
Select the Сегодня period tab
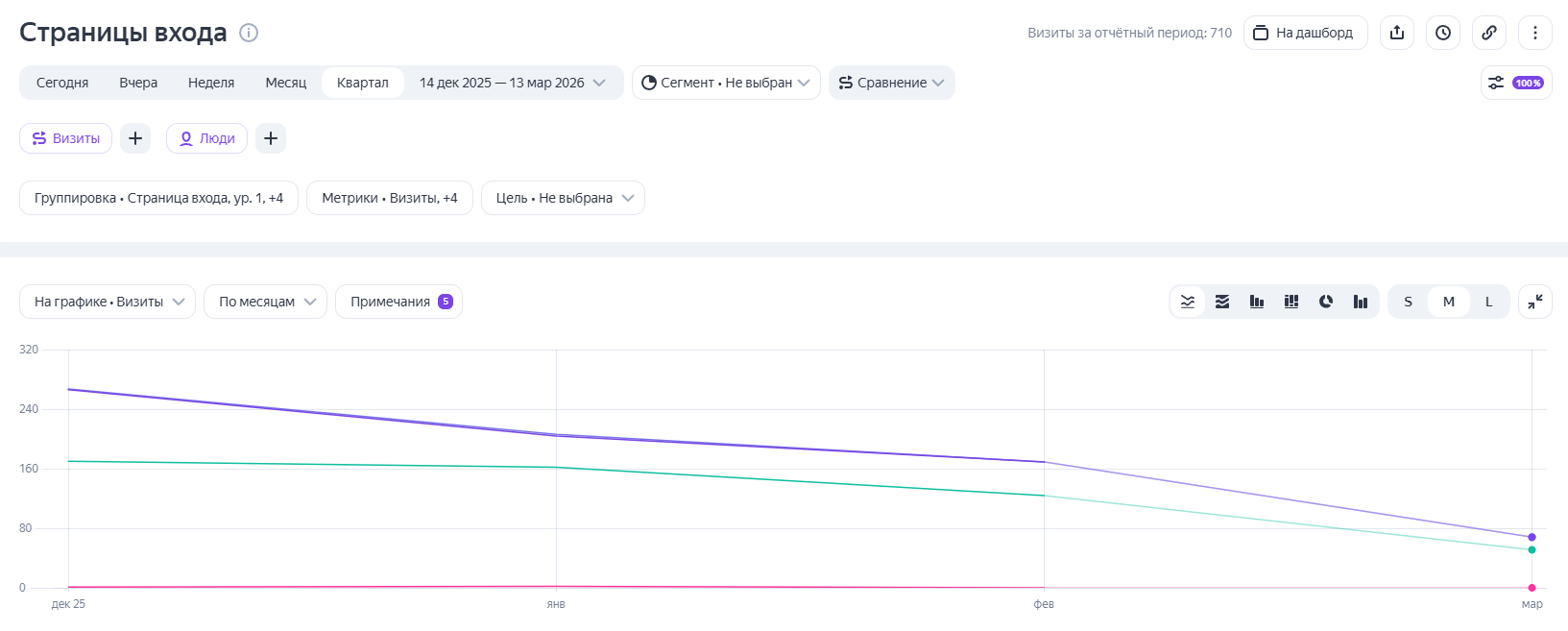[x=62, y=83]
